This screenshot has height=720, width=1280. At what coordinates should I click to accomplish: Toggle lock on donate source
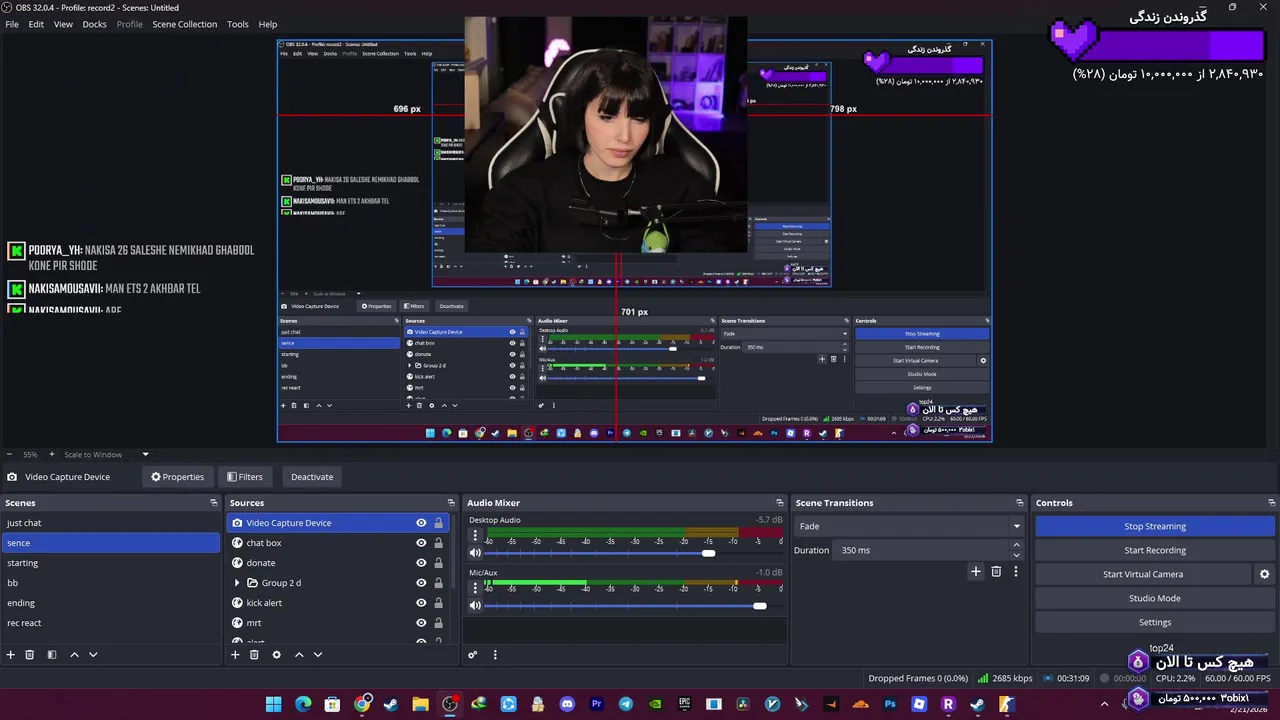tap(438, 563)
